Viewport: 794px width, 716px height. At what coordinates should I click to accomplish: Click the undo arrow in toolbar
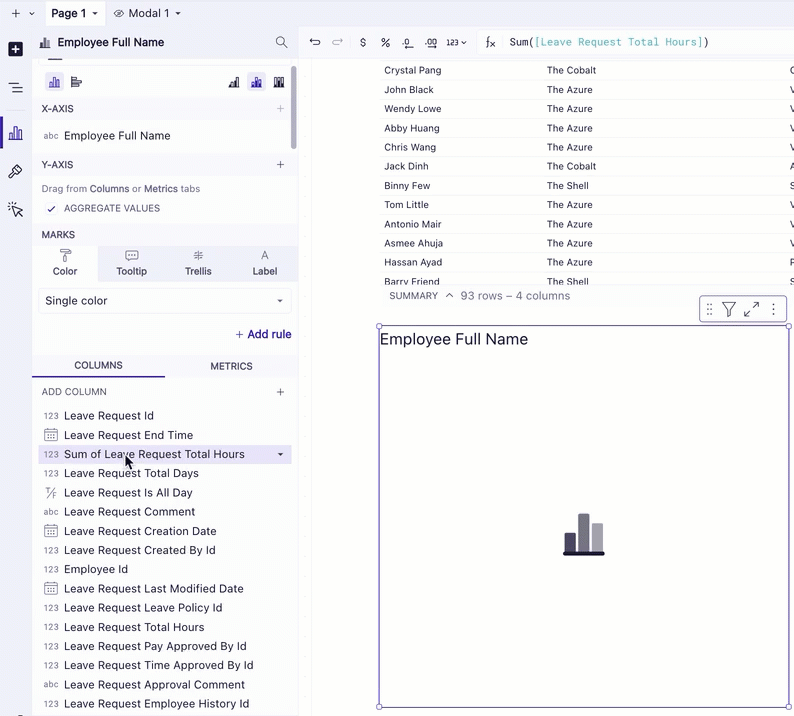pyautogui.click(x=315, y=42)
